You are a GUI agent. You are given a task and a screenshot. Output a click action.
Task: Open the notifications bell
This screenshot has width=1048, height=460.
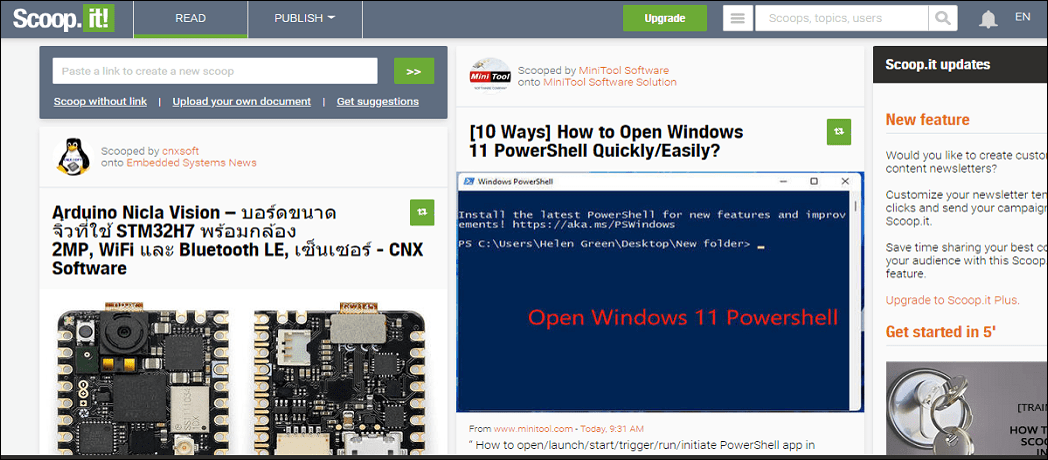coord(988,19)
